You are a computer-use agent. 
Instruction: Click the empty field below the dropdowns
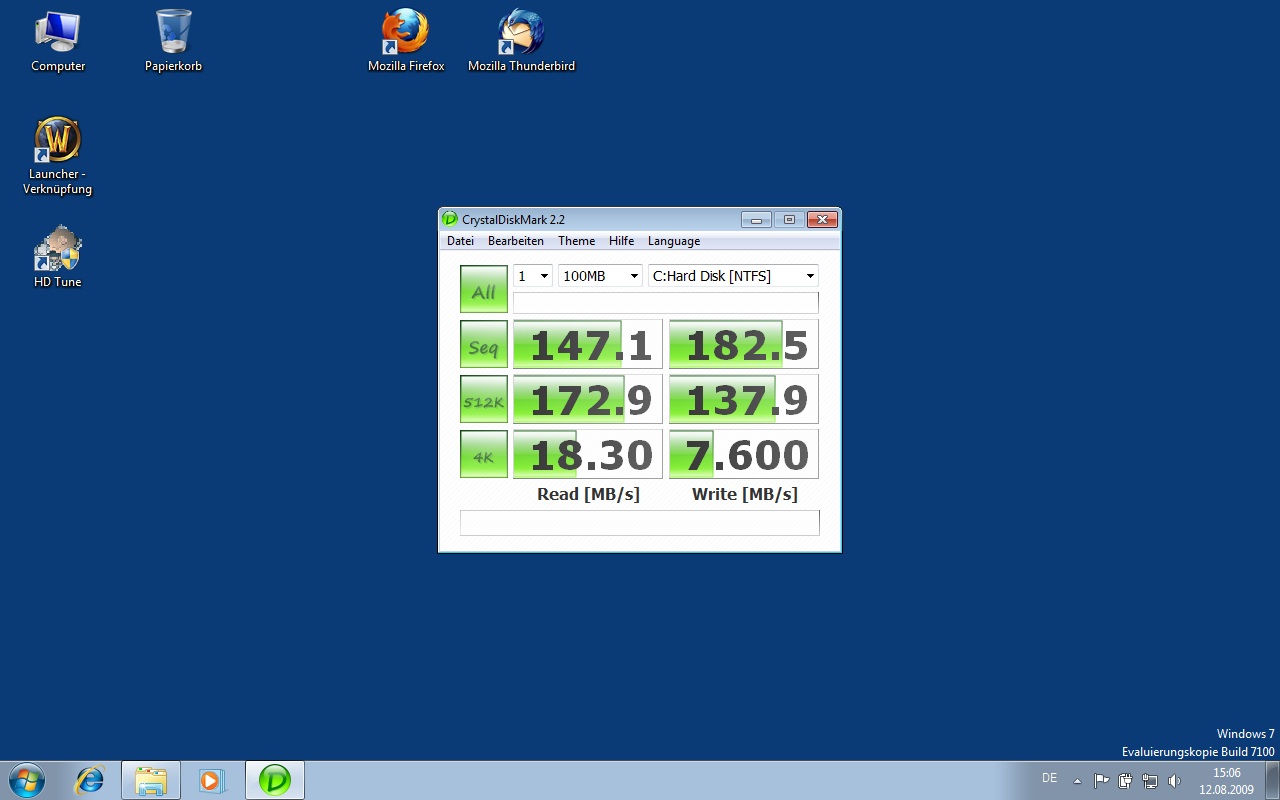click(666, 303)
